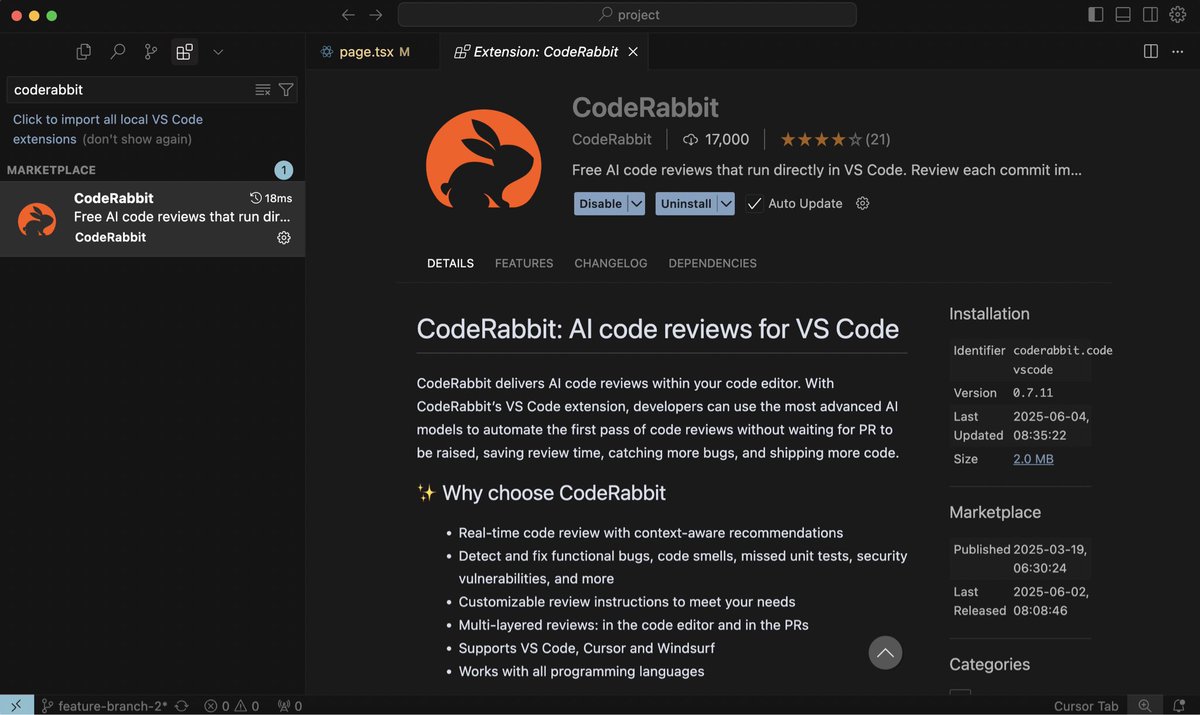Click the Marketplace results count badge
The height and width of the screenshot is (715, 1200).
(284, 170)
